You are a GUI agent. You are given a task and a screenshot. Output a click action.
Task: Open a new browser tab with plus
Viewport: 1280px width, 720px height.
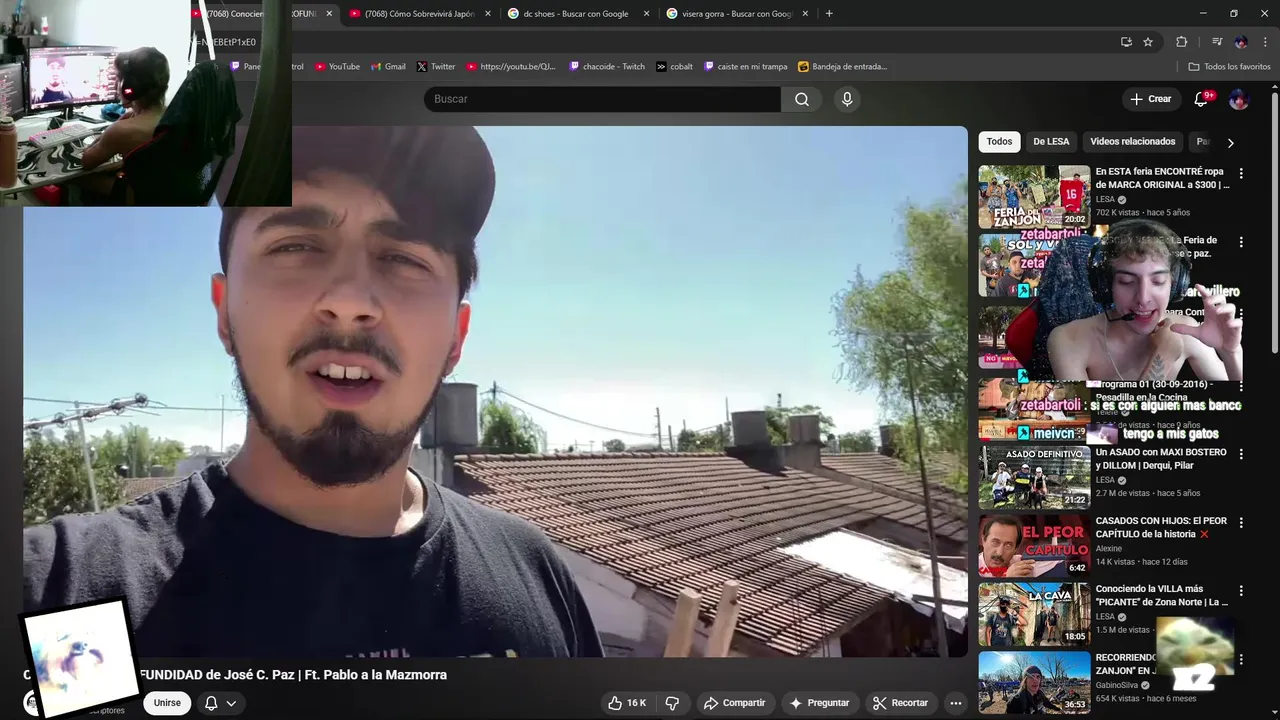click(x=829, y=13)
